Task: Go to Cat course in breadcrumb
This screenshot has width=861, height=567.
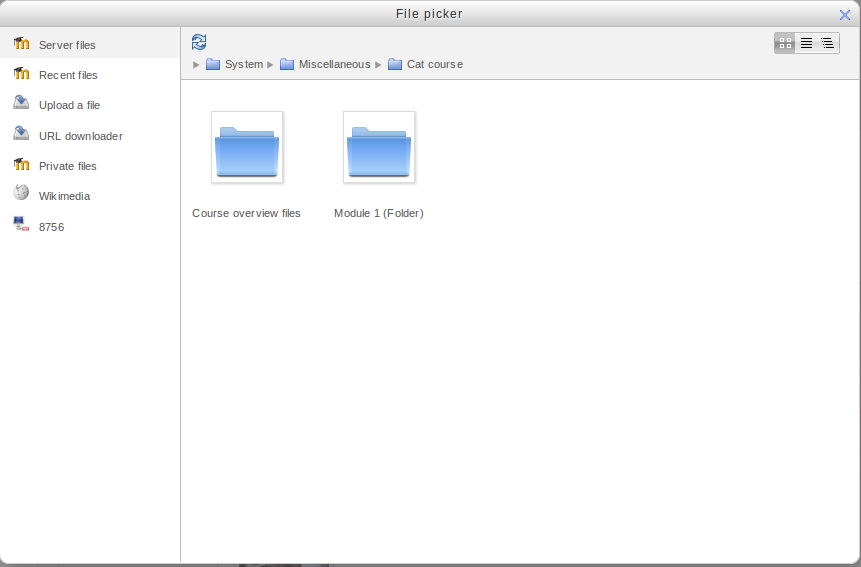Action: click(435, 64)
